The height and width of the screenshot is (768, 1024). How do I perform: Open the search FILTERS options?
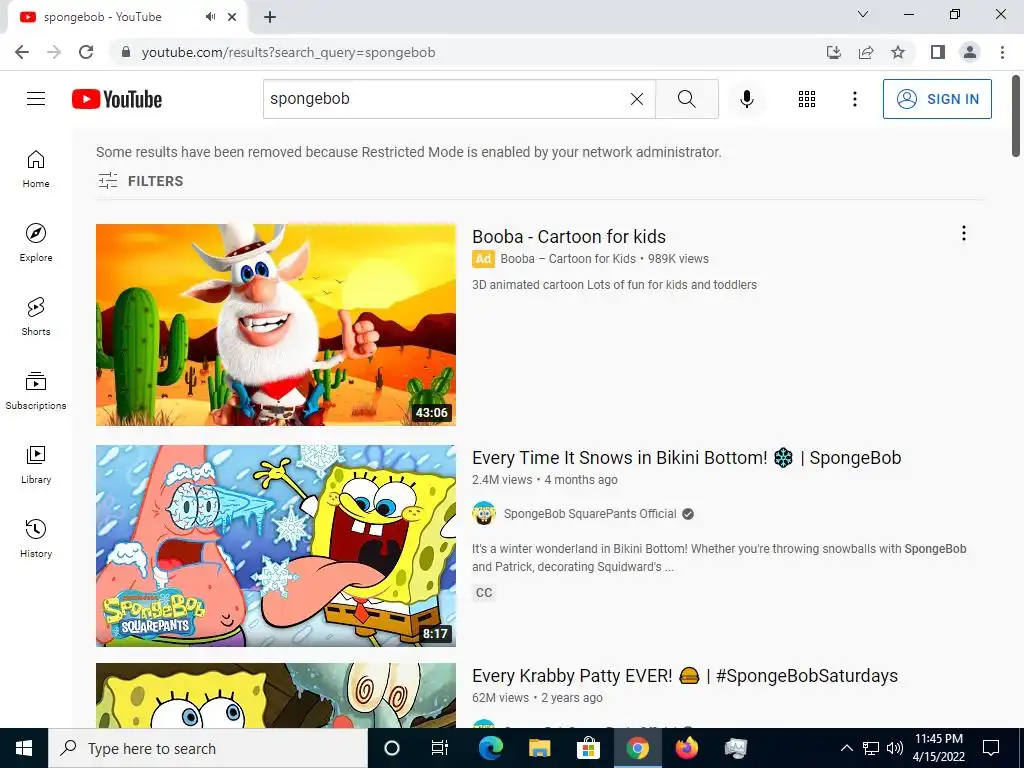(x=140, y=181)
